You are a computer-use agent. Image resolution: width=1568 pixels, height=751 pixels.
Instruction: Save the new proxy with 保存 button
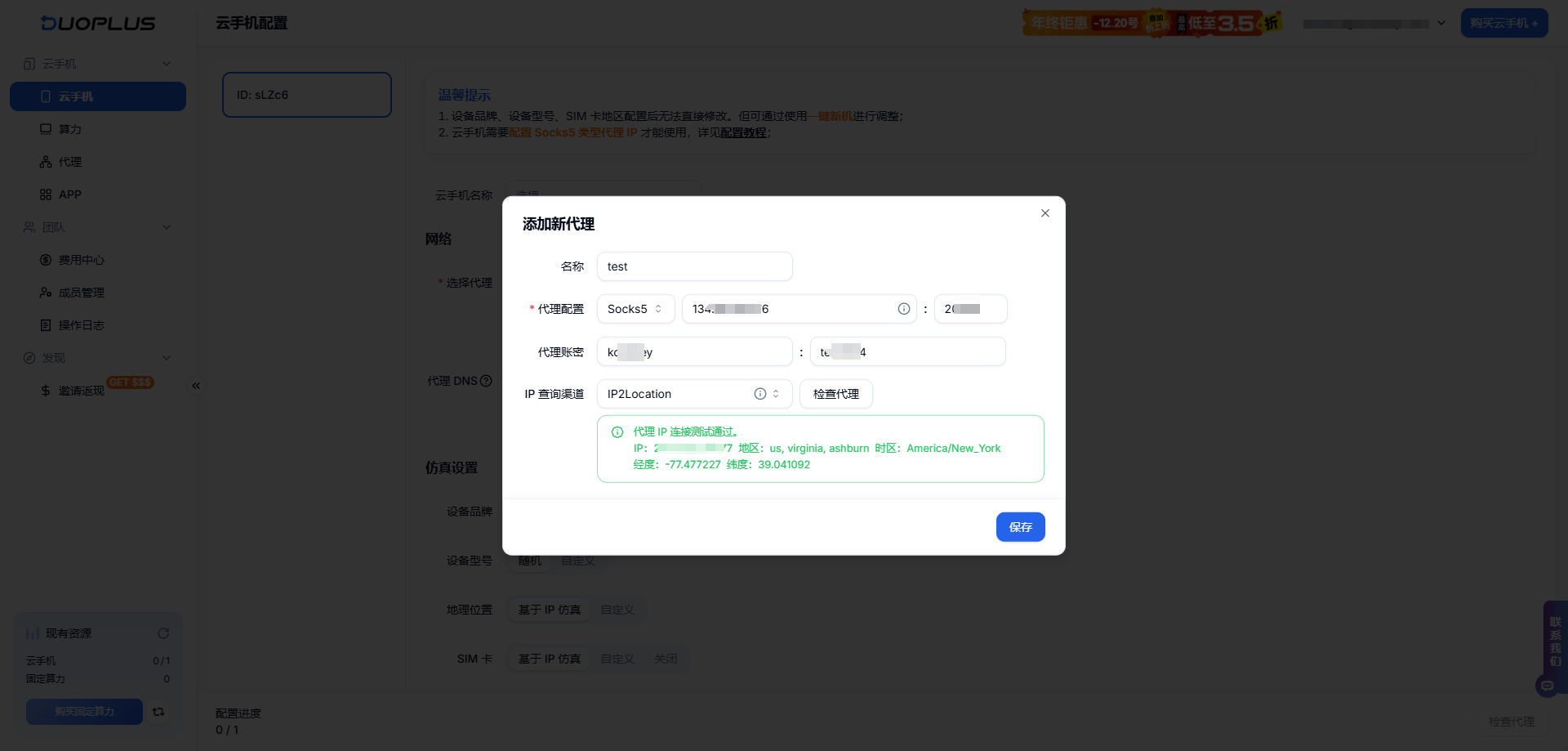1020,527
